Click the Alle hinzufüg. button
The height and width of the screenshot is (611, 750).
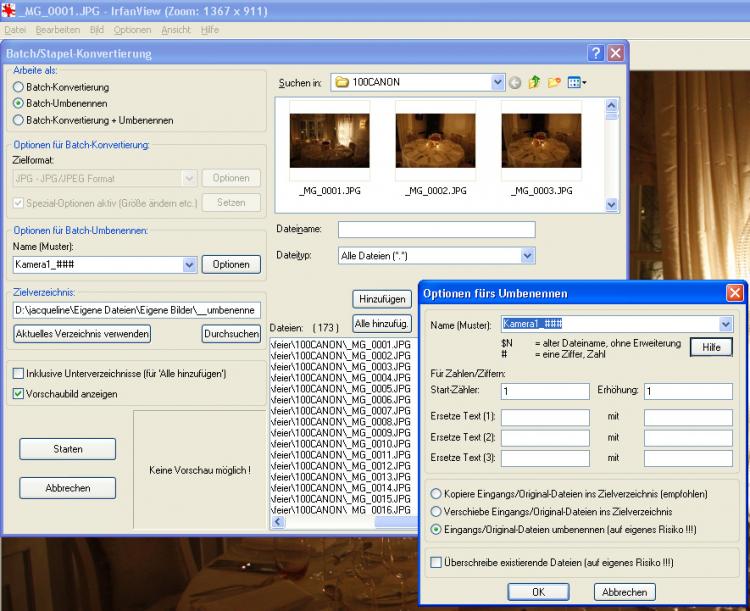pyautogui.click(x=382, y=323)
